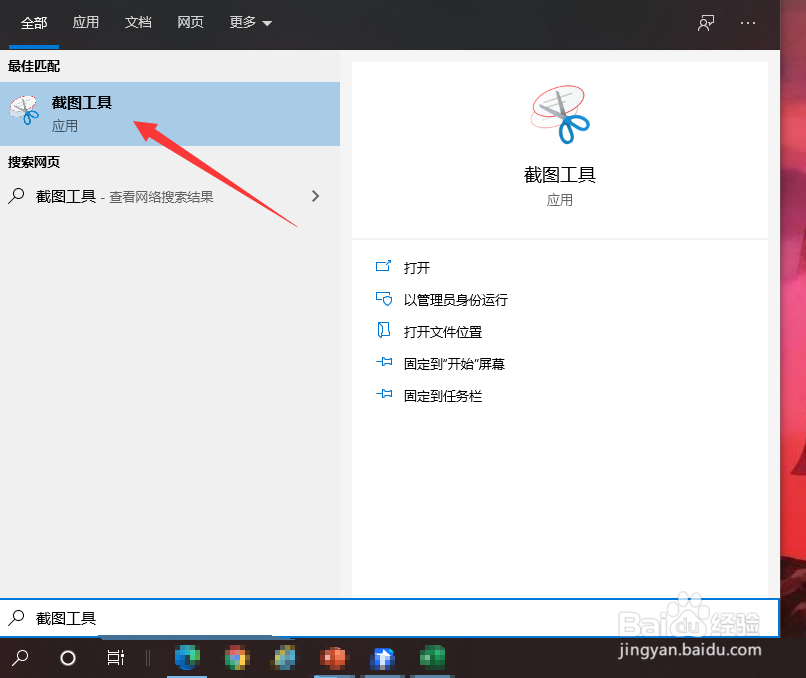The width and height of the screenshot is (806, 678).
Task: Click the admin icon beside 以管理员身份运行
Action: coord(384,299)
